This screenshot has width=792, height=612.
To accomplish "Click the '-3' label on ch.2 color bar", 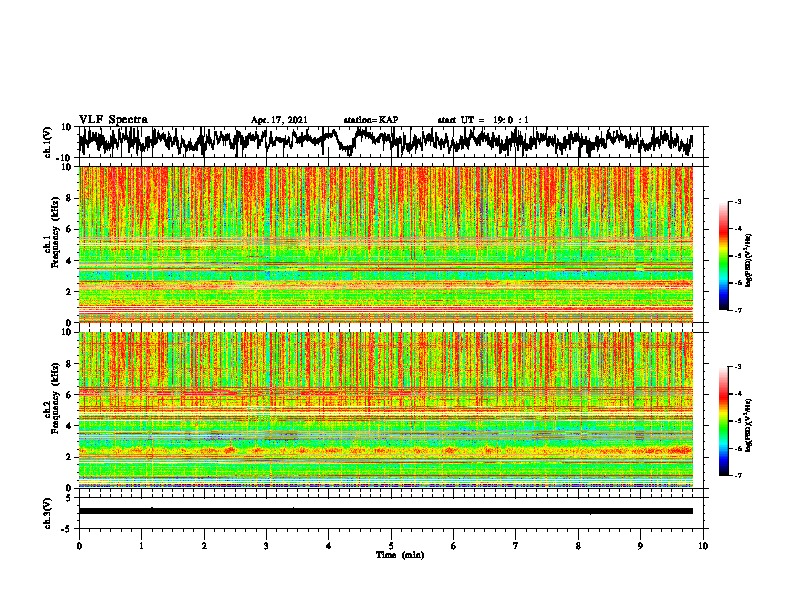I will coord(737,367).
